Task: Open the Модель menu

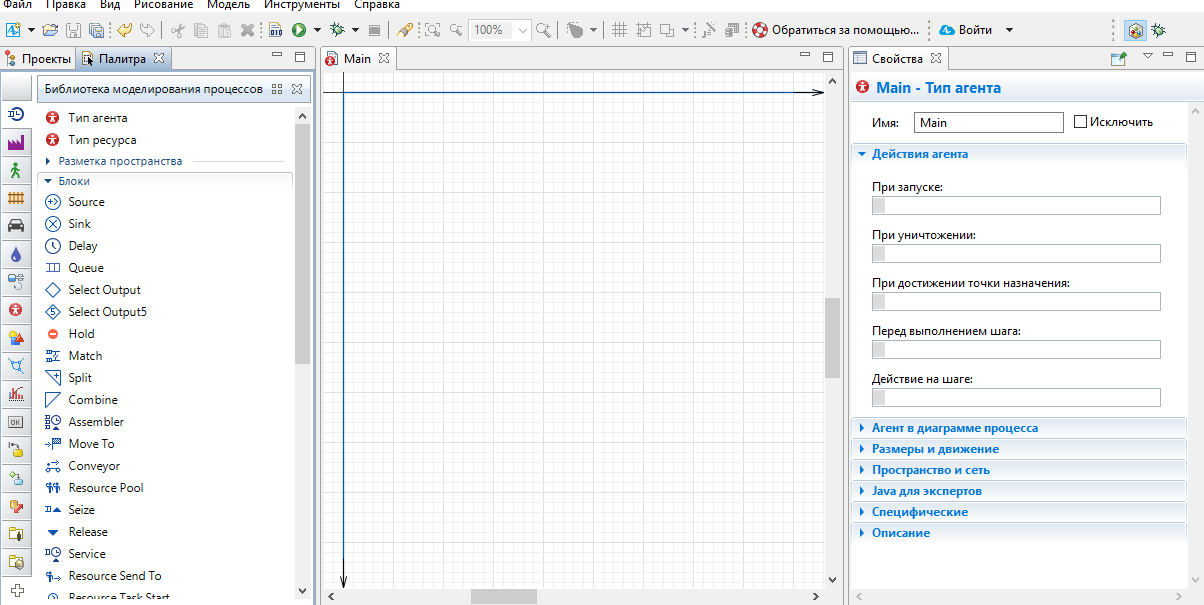Action: click(x=228, y=4)
